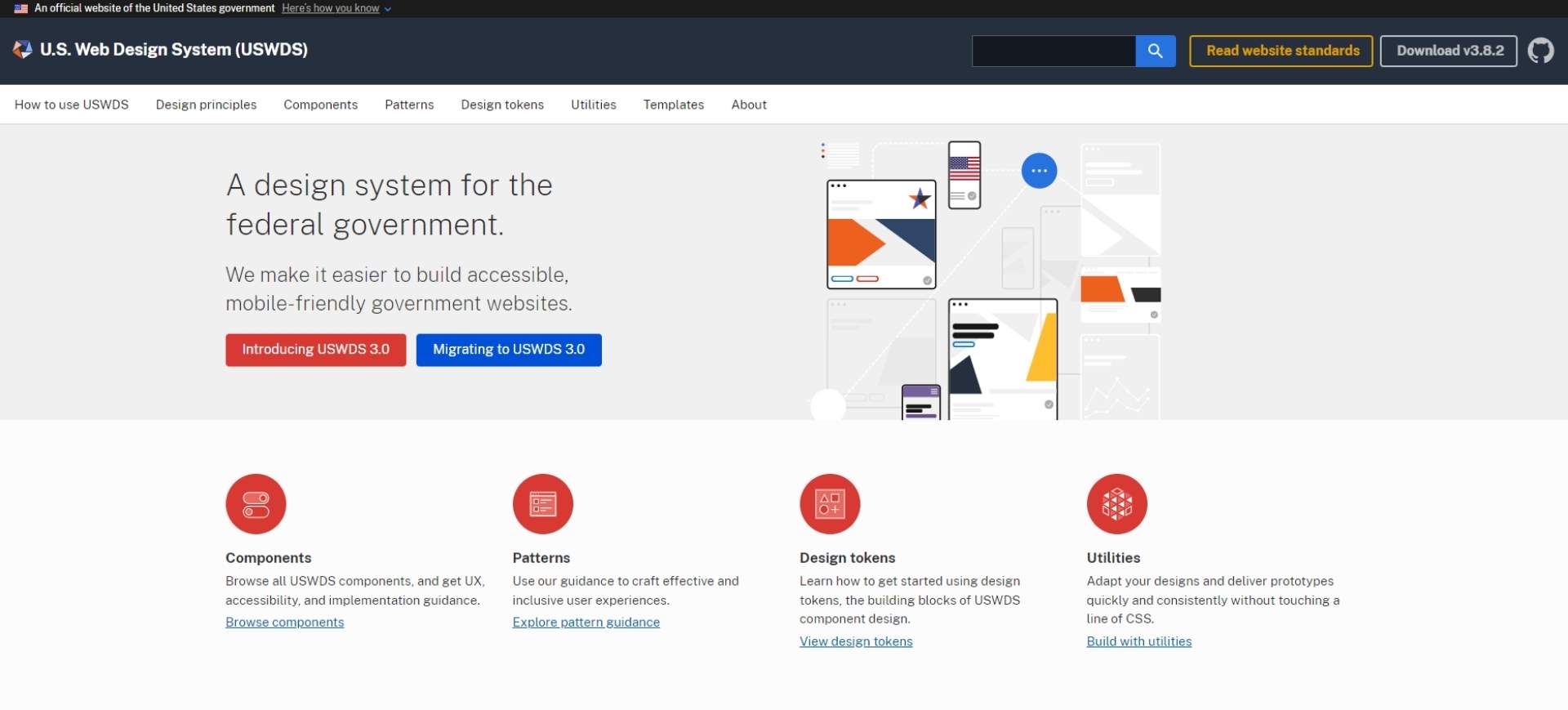Click the US flag icon in banner
This screenshot has width=1568, height=710.
tap(21, 8)
